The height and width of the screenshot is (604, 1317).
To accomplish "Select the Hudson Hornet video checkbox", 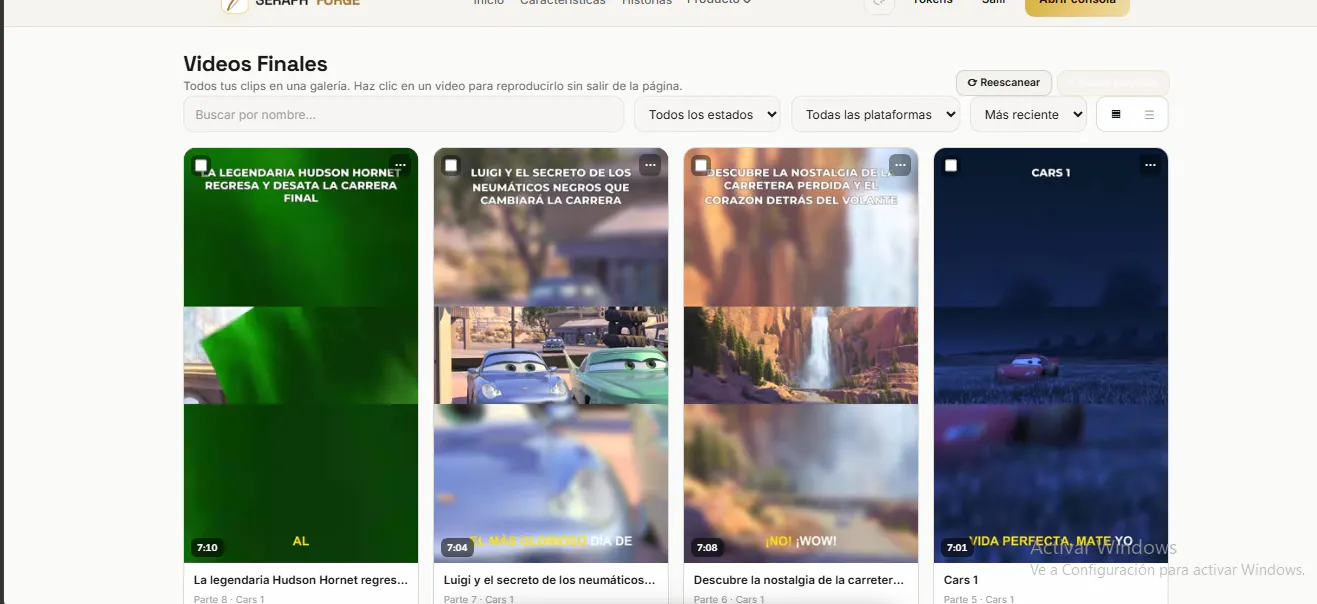I will pos(201,165).
